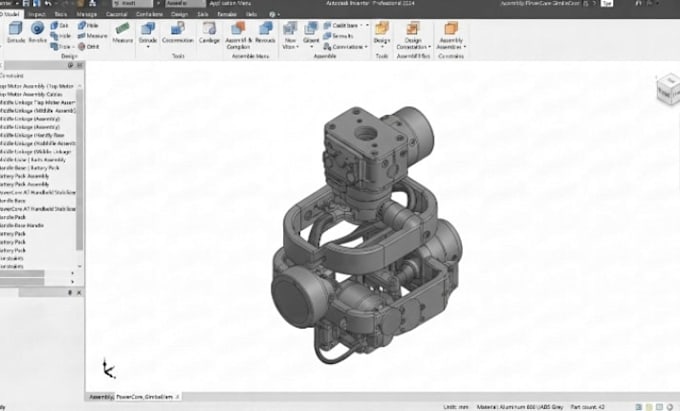
Task: Select the PowerCore_Gimbal document tab
Action: click(x=147, y=397)
